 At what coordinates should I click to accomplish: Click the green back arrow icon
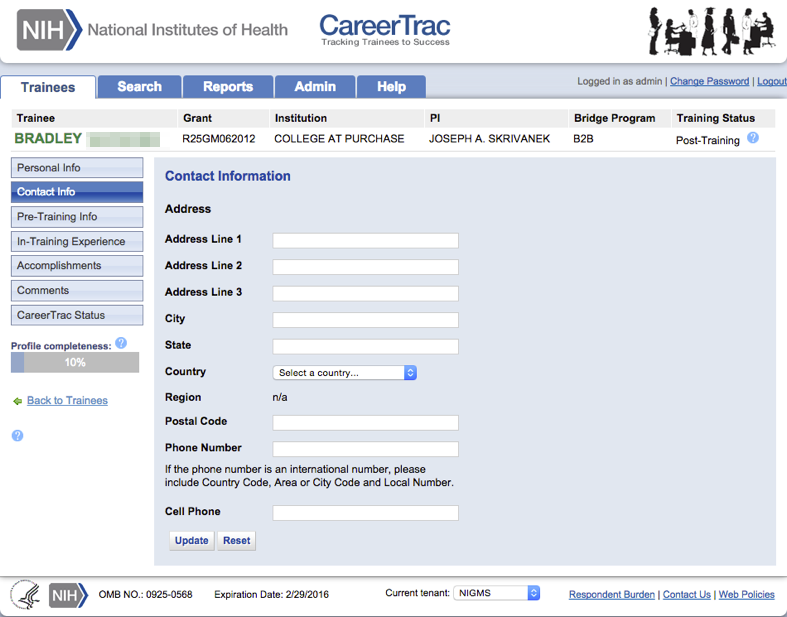pos(18,401)
